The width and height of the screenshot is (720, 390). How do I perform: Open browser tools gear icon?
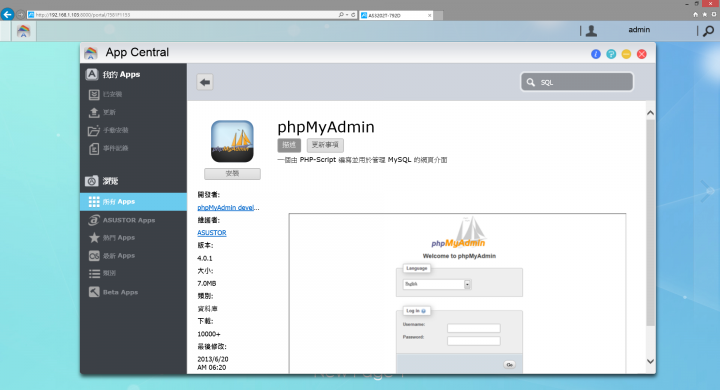tap(714, 15)
